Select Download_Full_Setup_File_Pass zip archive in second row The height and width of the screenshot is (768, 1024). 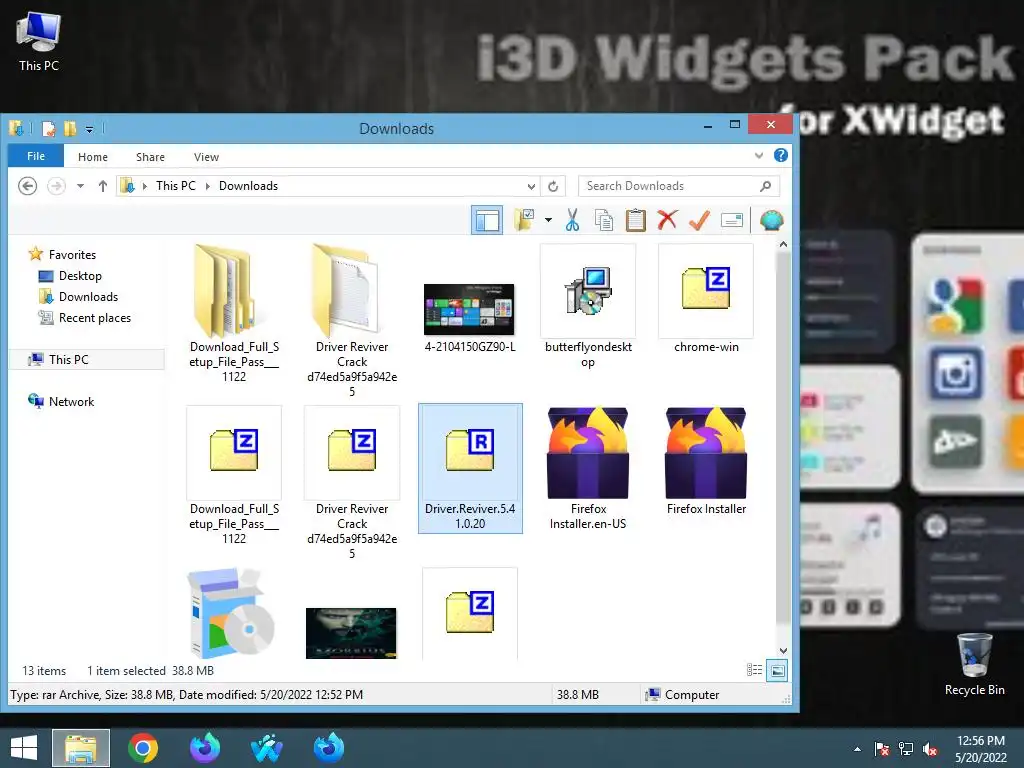click(234, 475)
